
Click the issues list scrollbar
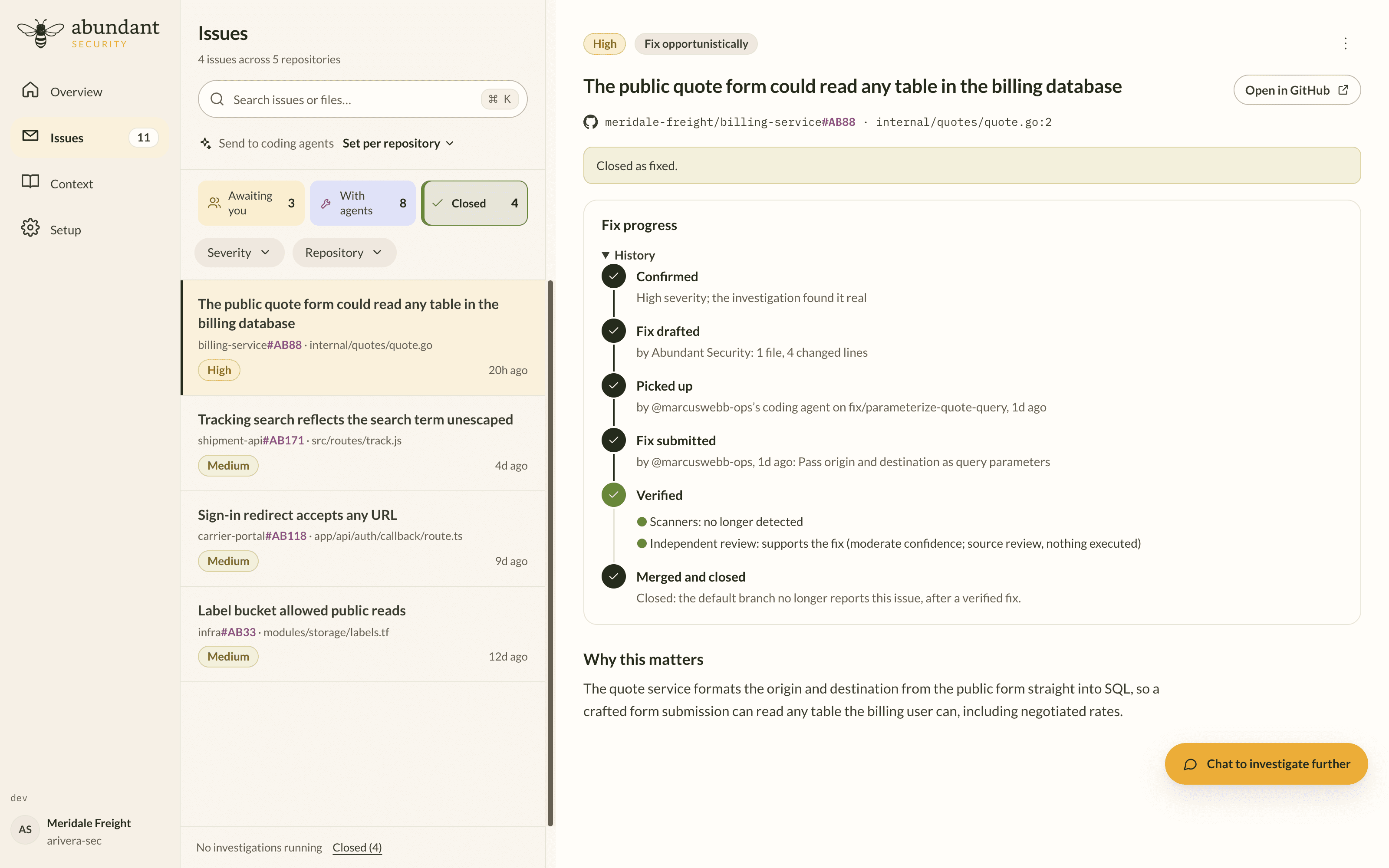[550, 553]
